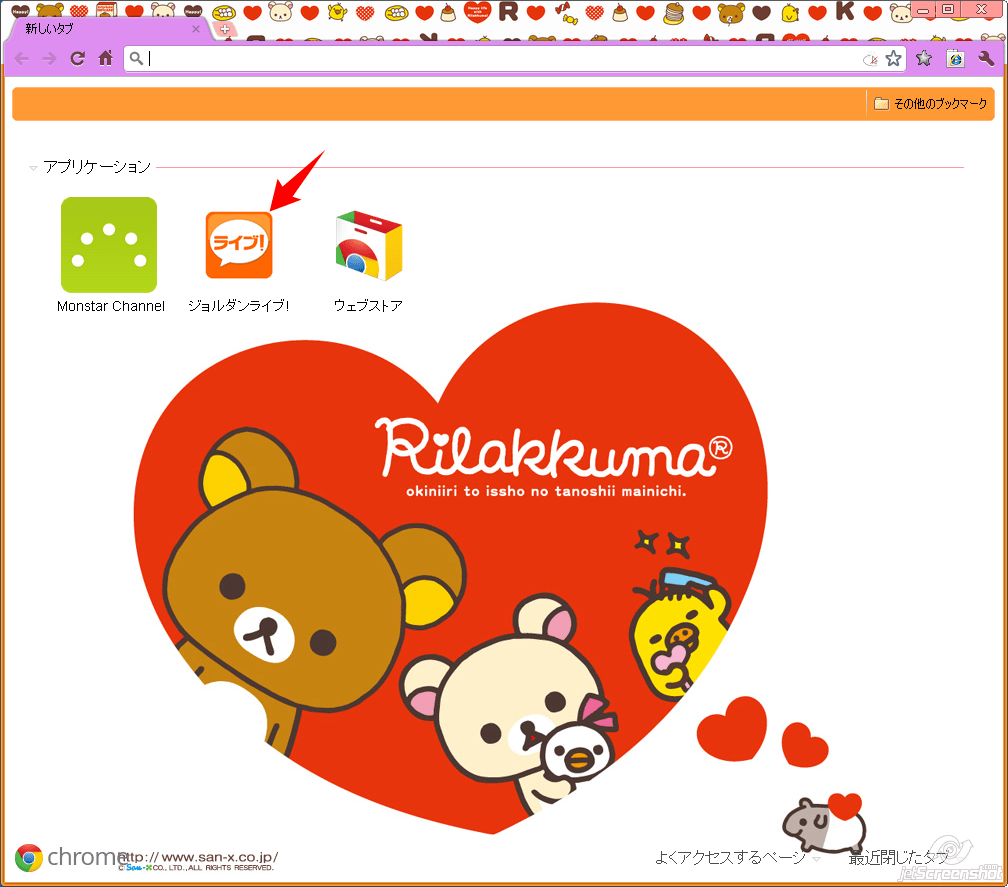
Task: Open the Monstar Channel app
Action: click(109, 245)
